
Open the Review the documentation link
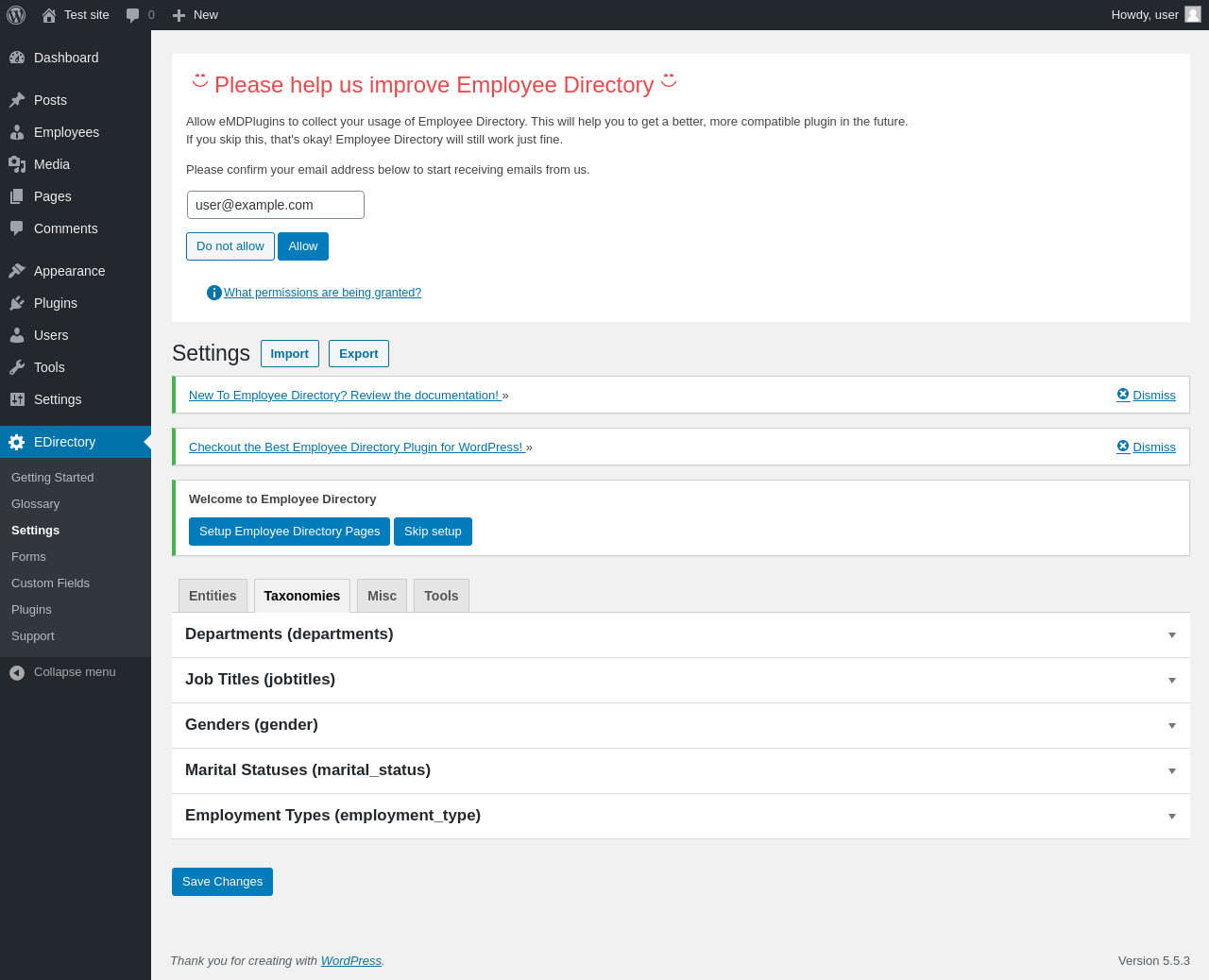[x=346, y=396]
